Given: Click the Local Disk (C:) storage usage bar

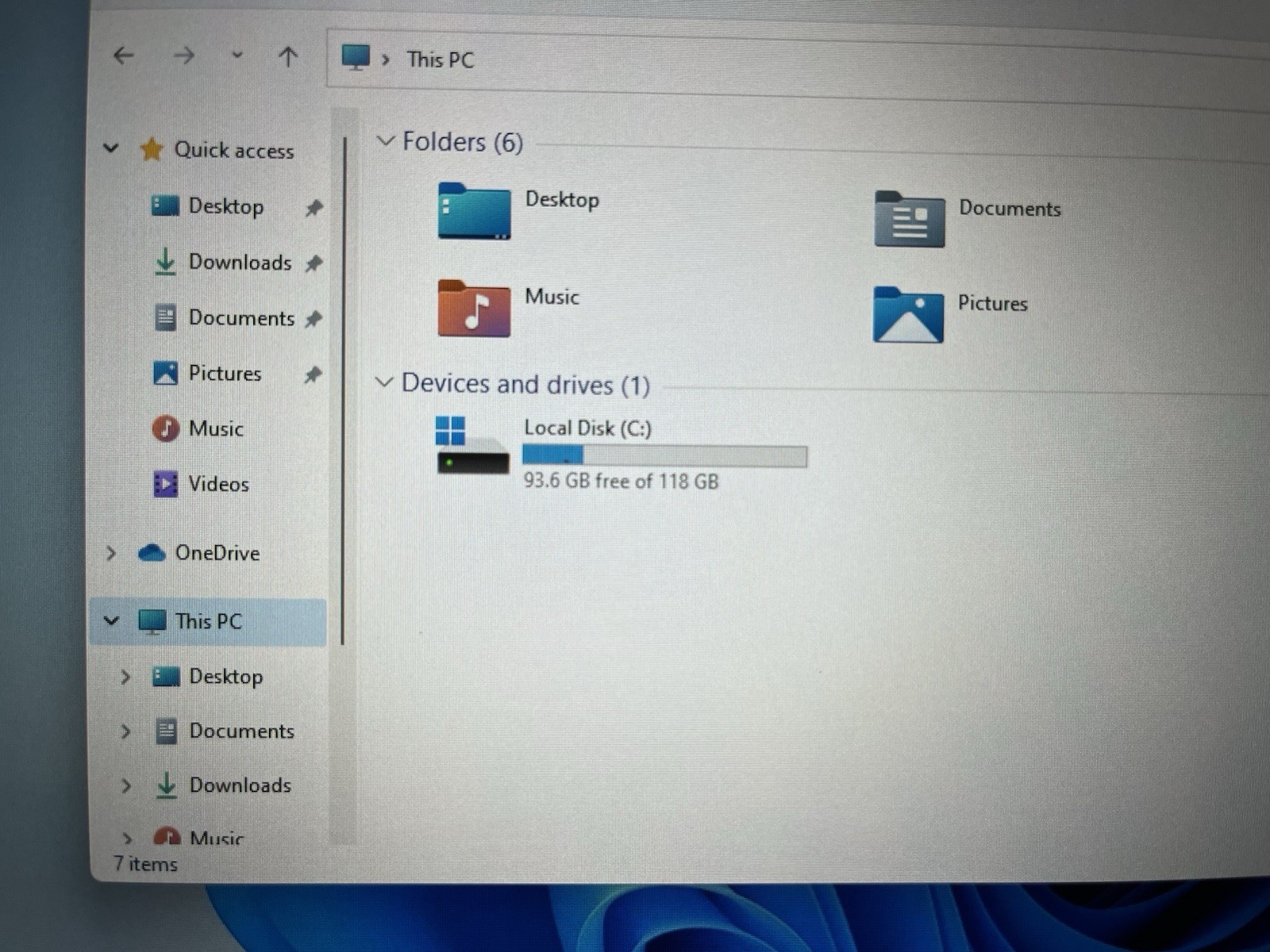Looking at the screenshot, I should point(664,455).
